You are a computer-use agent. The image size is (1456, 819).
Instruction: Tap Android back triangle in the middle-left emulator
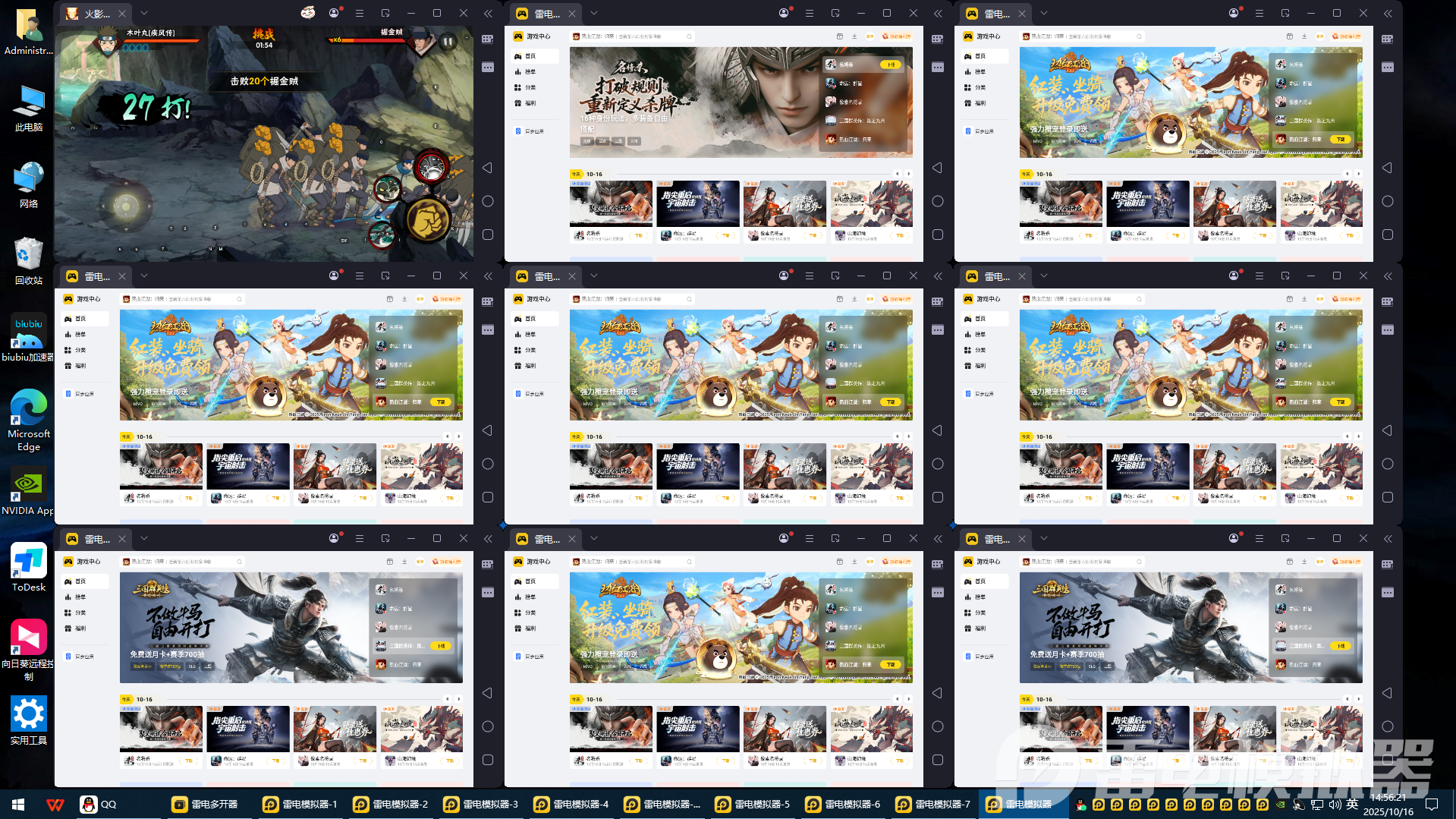(488, 430)
